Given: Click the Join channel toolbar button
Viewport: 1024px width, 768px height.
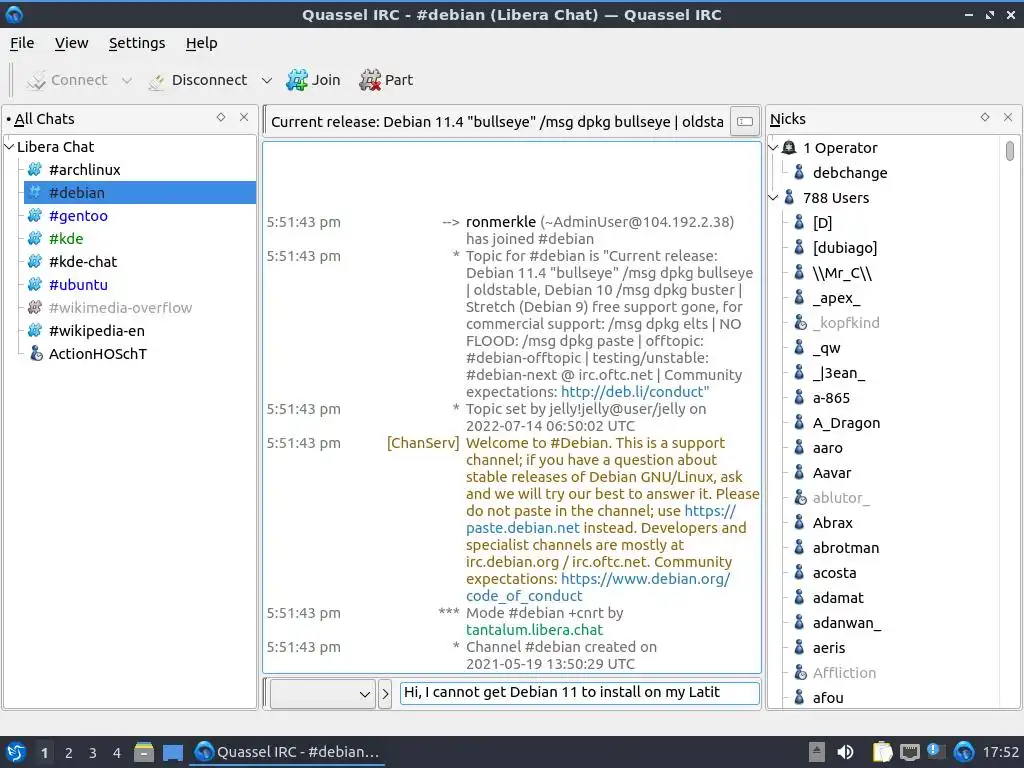Looking at the screenshot, I should click(x=313, y=80).
